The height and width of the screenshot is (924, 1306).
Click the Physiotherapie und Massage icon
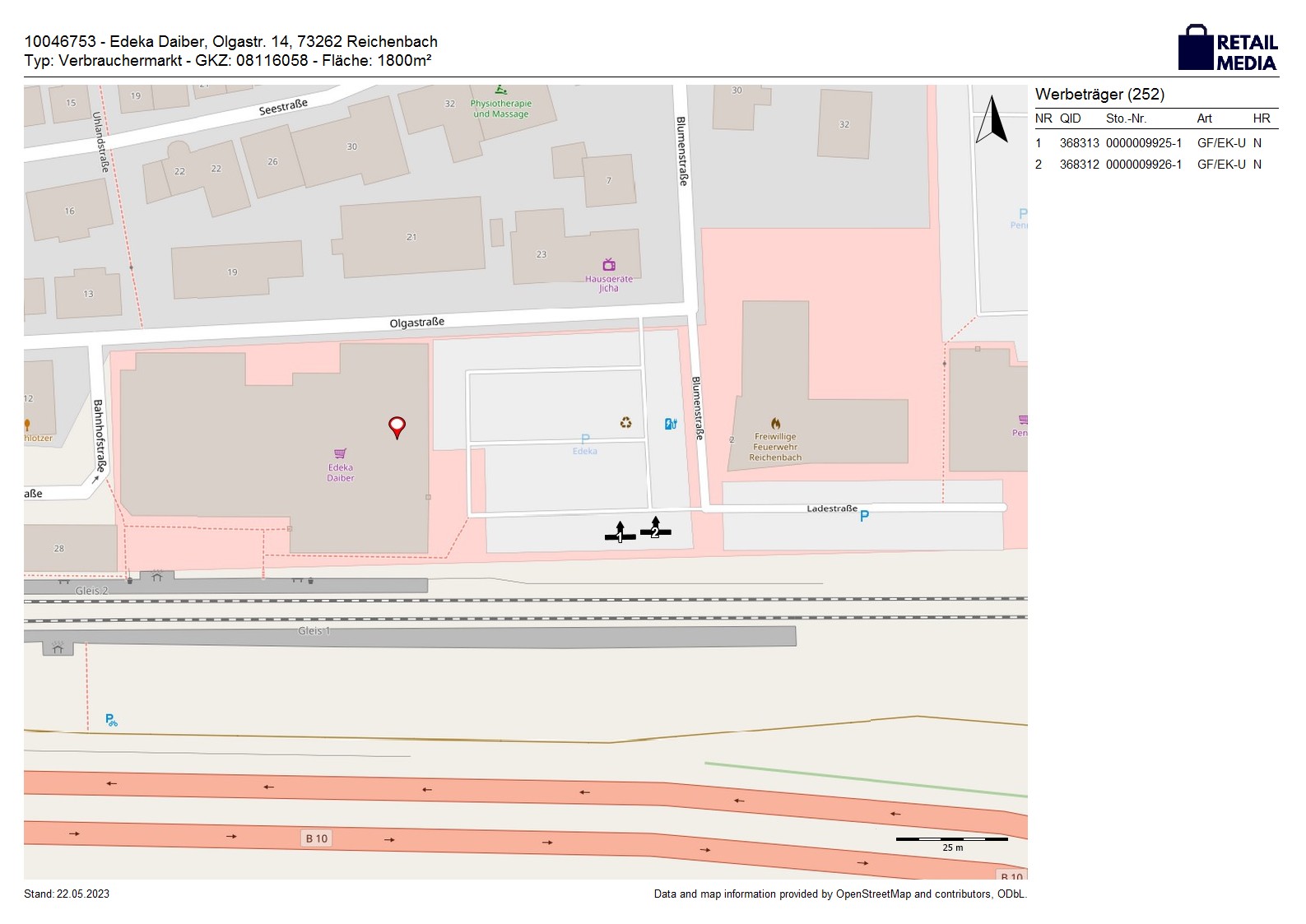[500, 91]
